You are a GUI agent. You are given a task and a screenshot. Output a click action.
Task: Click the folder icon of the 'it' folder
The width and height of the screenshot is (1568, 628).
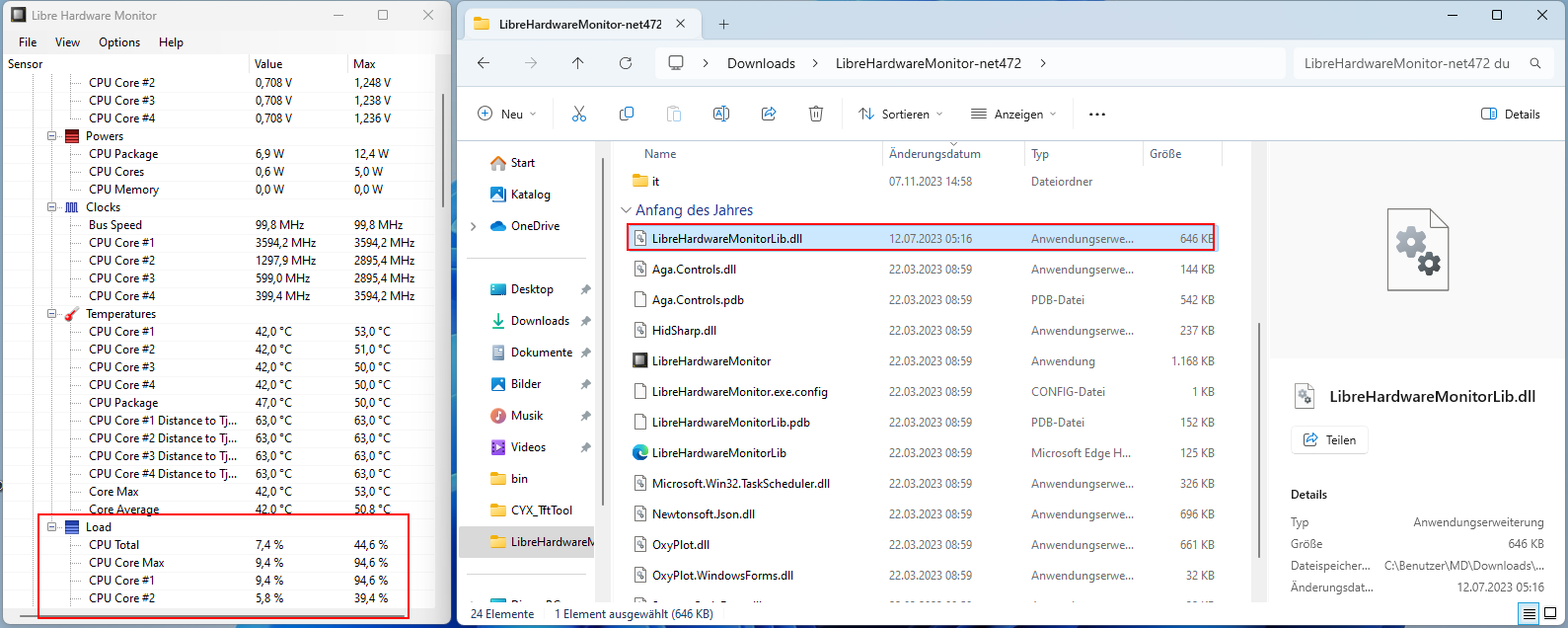[x=639, y=182]
